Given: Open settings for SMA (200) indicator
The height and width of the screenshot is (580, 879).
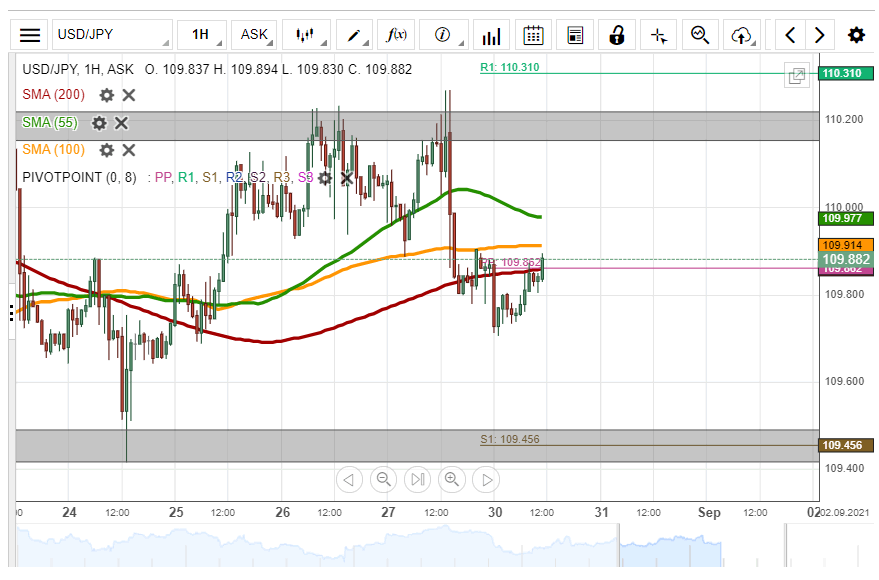Looking at the screenshot, I should pyautogui.click(x=106, y=95).
